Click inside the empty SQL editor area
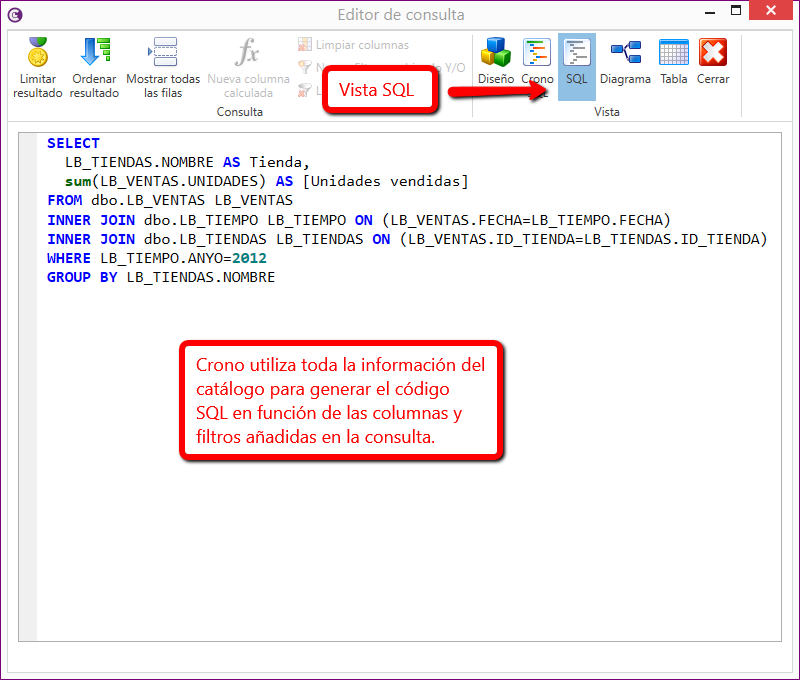The height and width of the screenshot is (680, 800). click(400, 550)
